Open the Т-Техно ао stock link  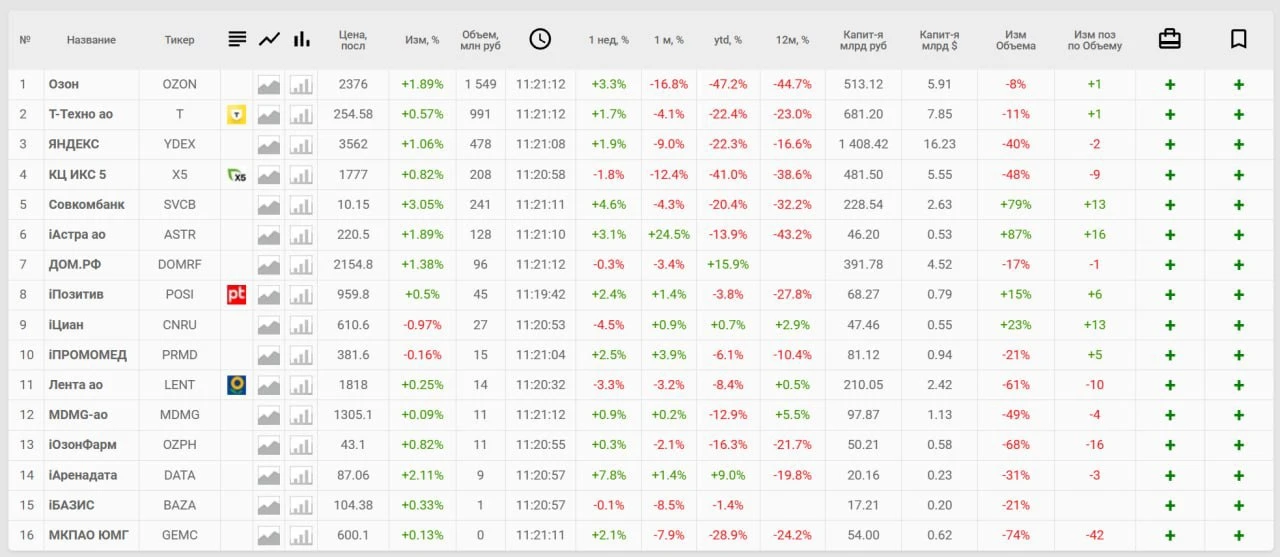(81, 115)
